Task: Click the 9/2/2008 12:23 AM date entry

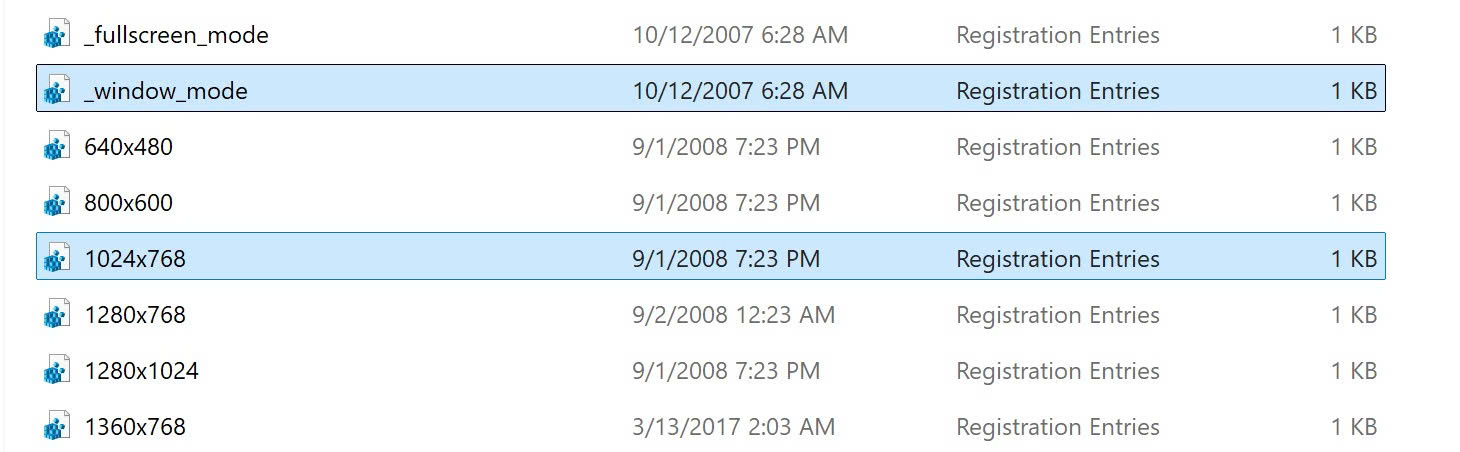Action: pyautogui.click(x=734, y=315)
